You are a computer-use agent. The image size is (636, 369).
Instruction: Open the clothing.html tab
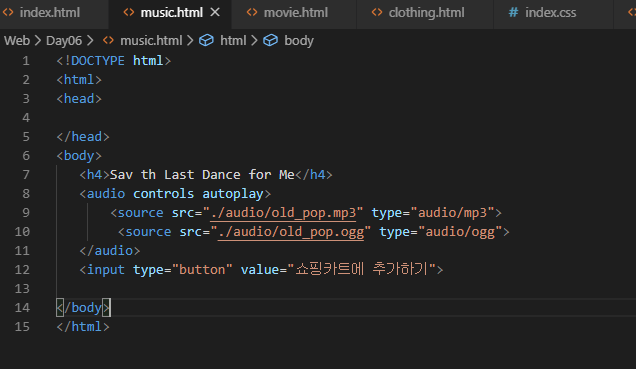[426, 13]
